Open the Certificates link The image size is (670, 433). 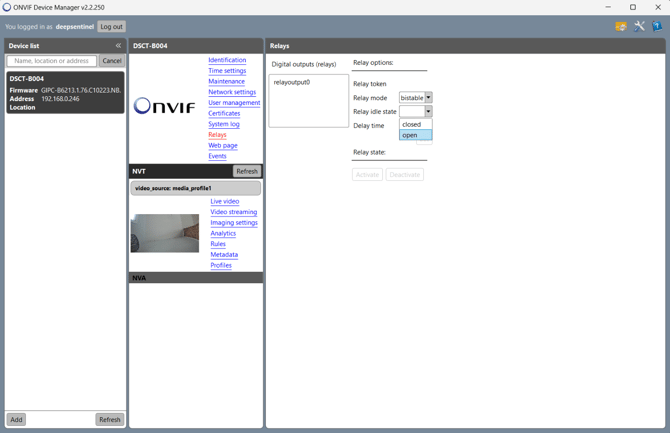(224, 113)
